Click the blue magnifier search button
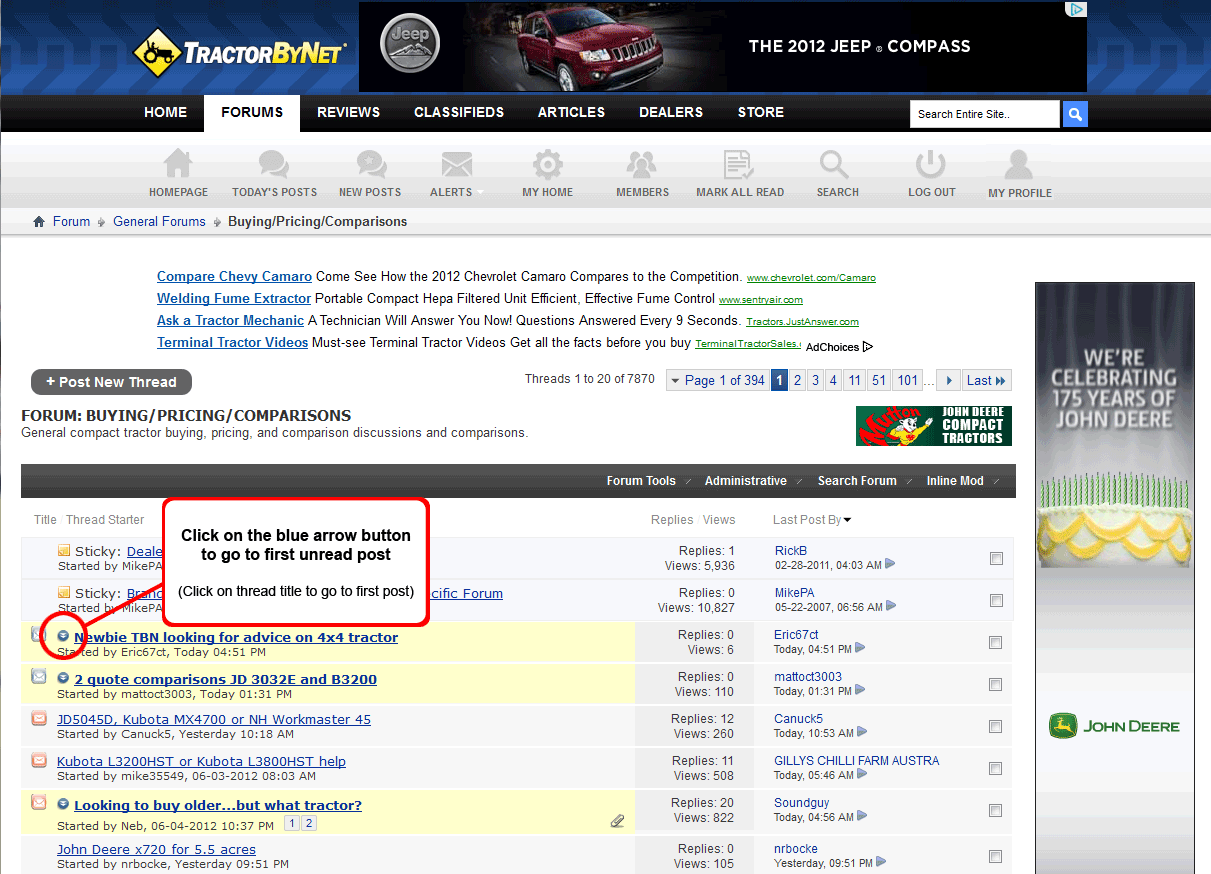1211x874 pixels. point(1075,114)
